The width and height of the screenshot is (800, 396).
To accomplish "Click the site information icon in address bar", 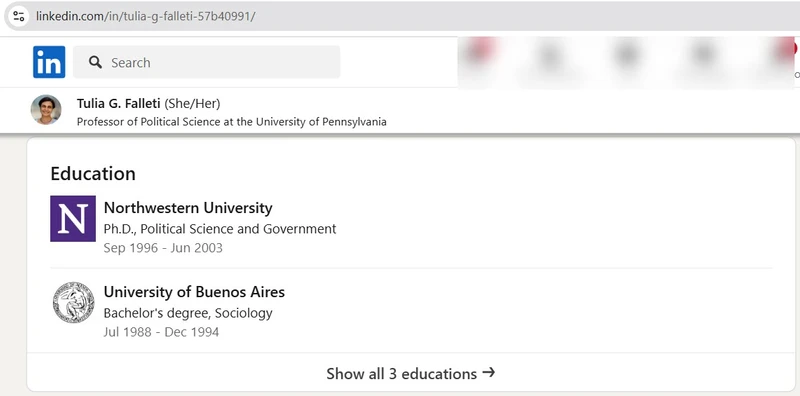I will pyautogui.click(x=19, y=16).
